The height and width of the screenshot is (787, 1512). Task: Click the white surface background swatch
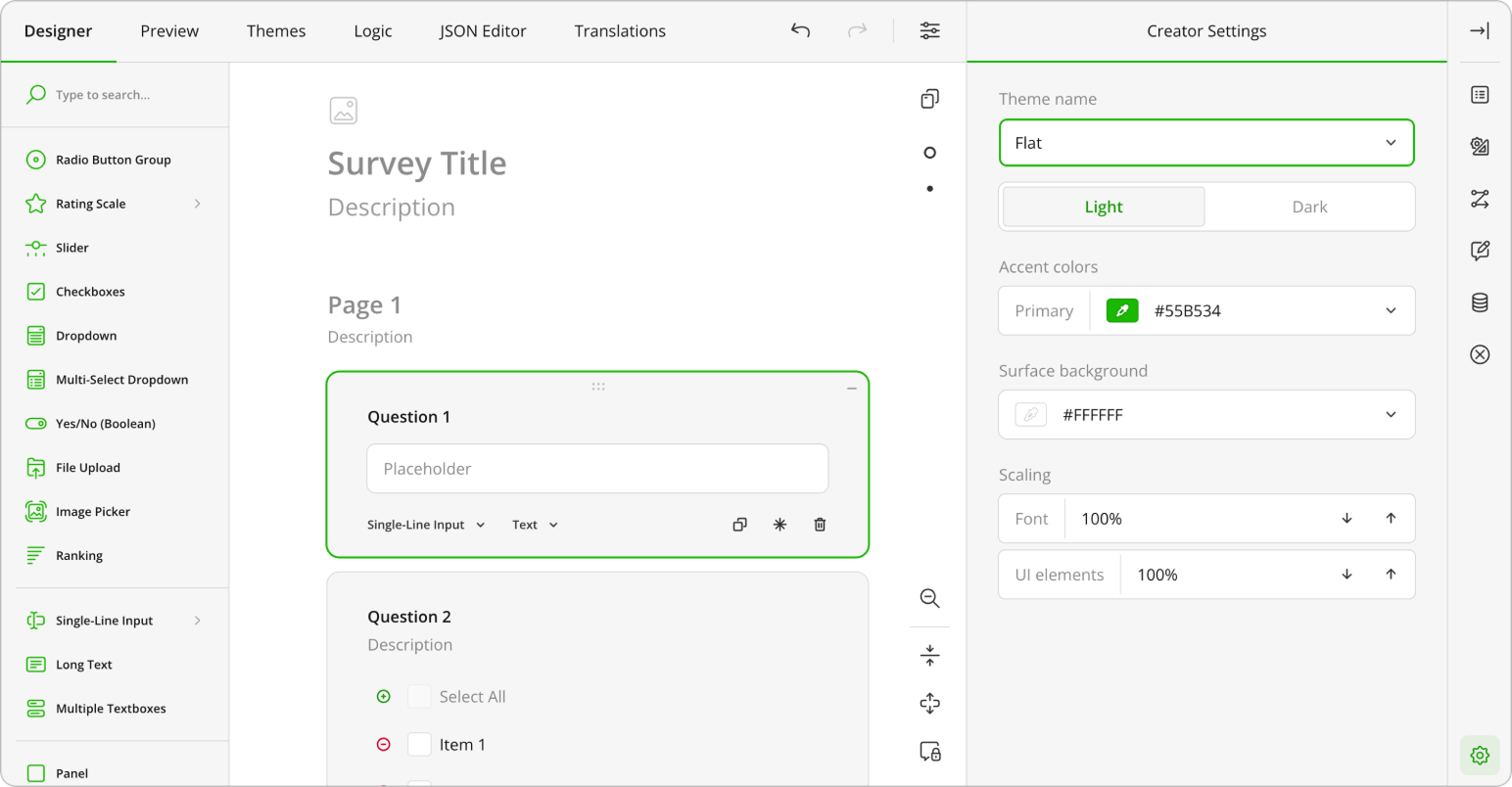(x=1030, y=414)
